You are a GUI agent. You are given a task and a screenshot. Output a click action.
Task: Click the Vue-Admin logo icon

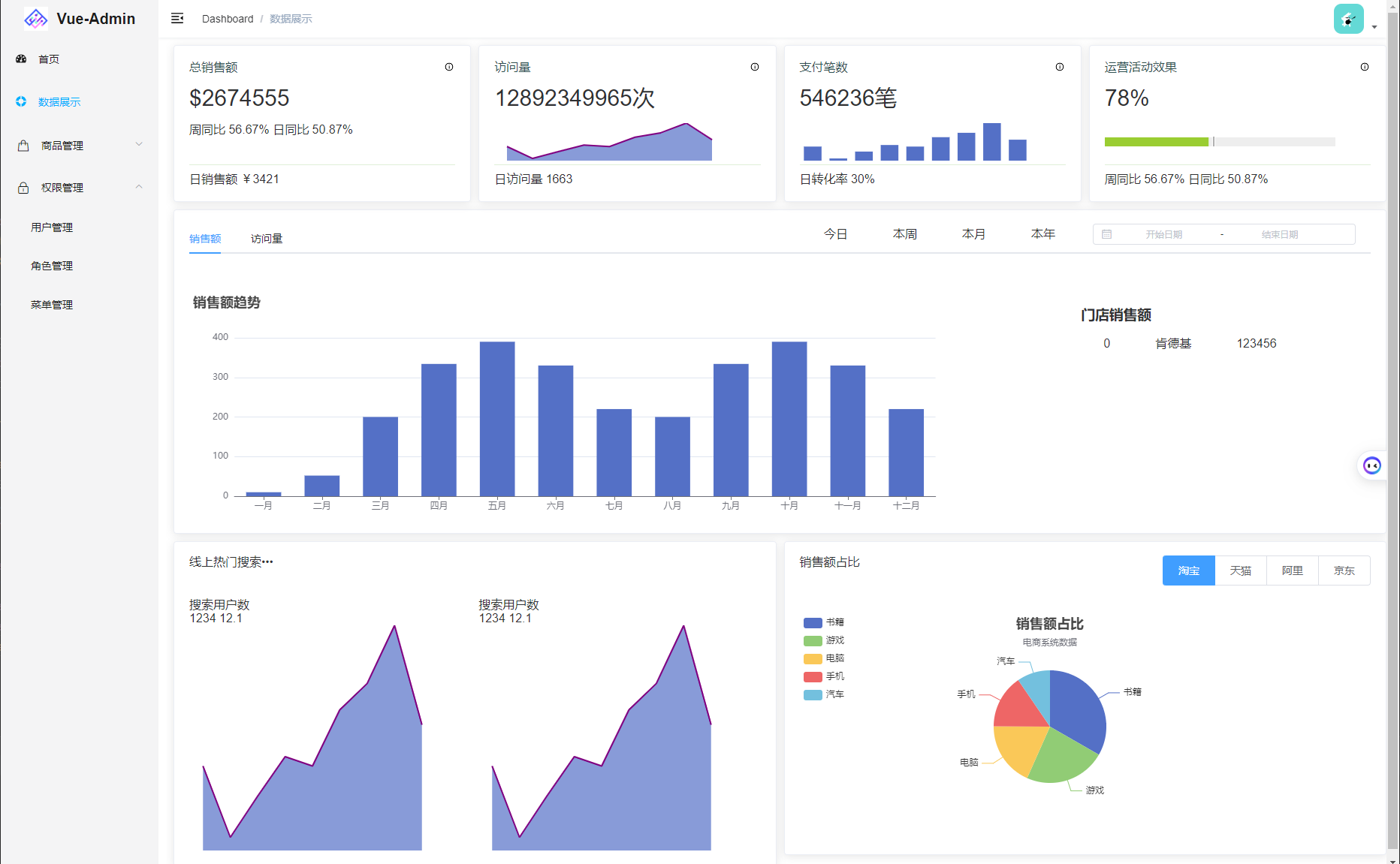point(35,18)
